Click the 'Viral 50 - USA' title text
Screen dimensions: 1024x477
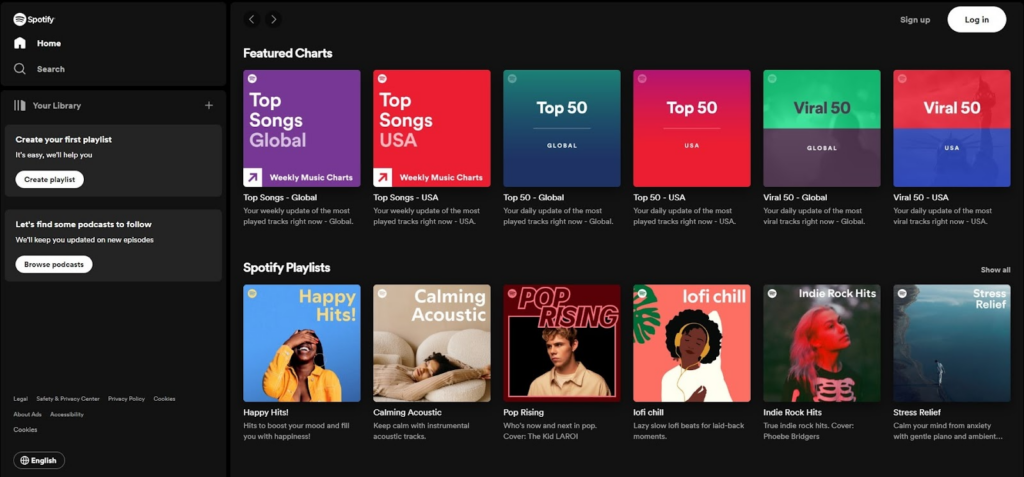pos(921,197)
